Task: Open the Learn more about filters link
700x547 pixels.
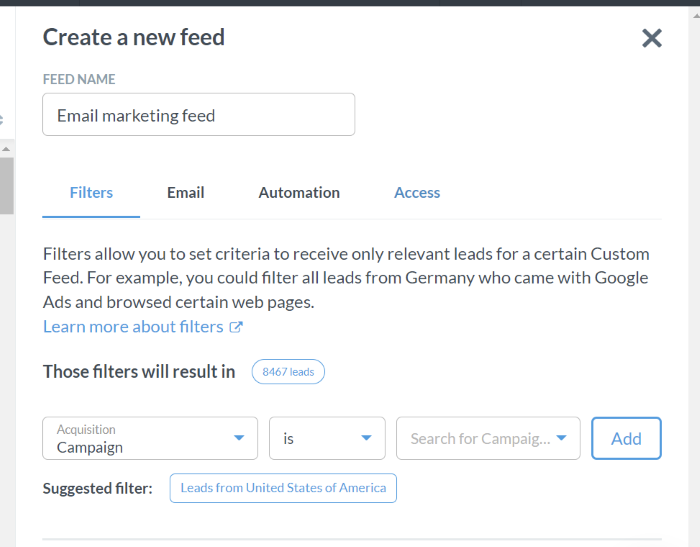Action: pos(133,327)
